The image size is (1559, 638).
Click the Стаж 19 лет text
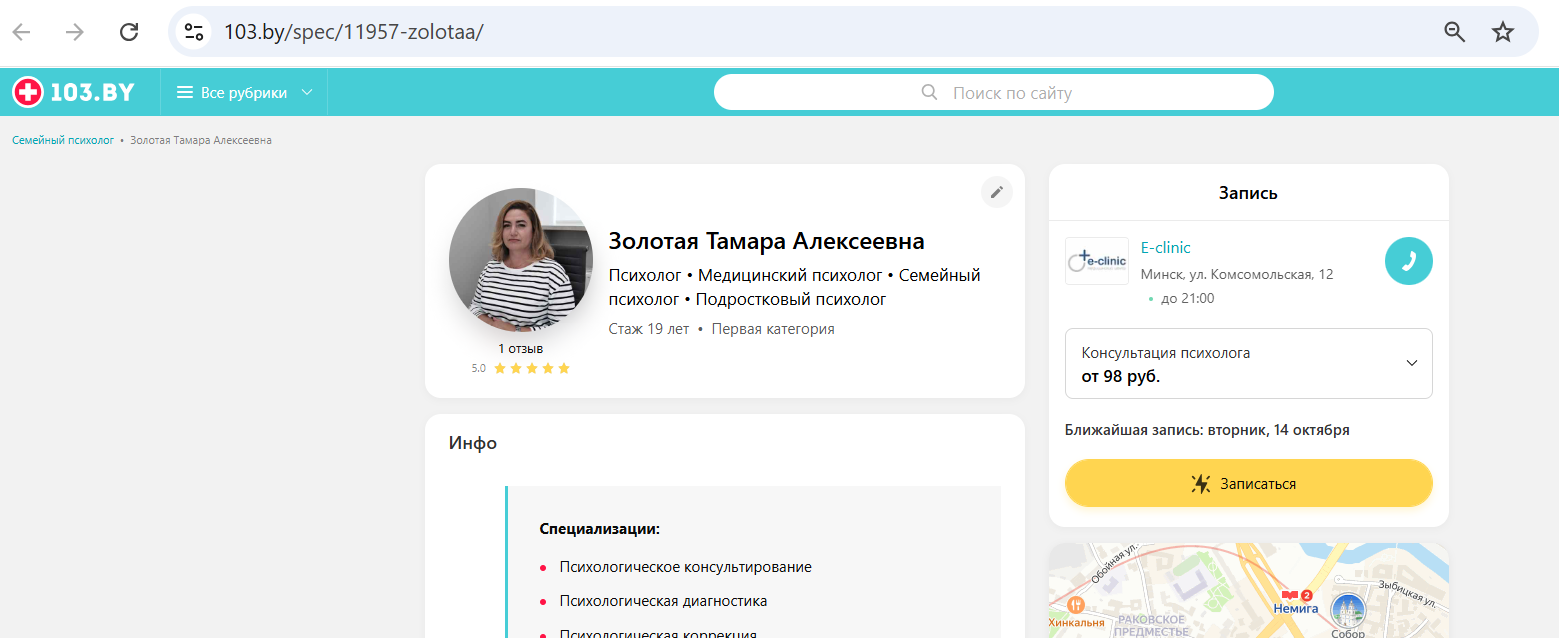pyautogui.click(x=649, y=329)
